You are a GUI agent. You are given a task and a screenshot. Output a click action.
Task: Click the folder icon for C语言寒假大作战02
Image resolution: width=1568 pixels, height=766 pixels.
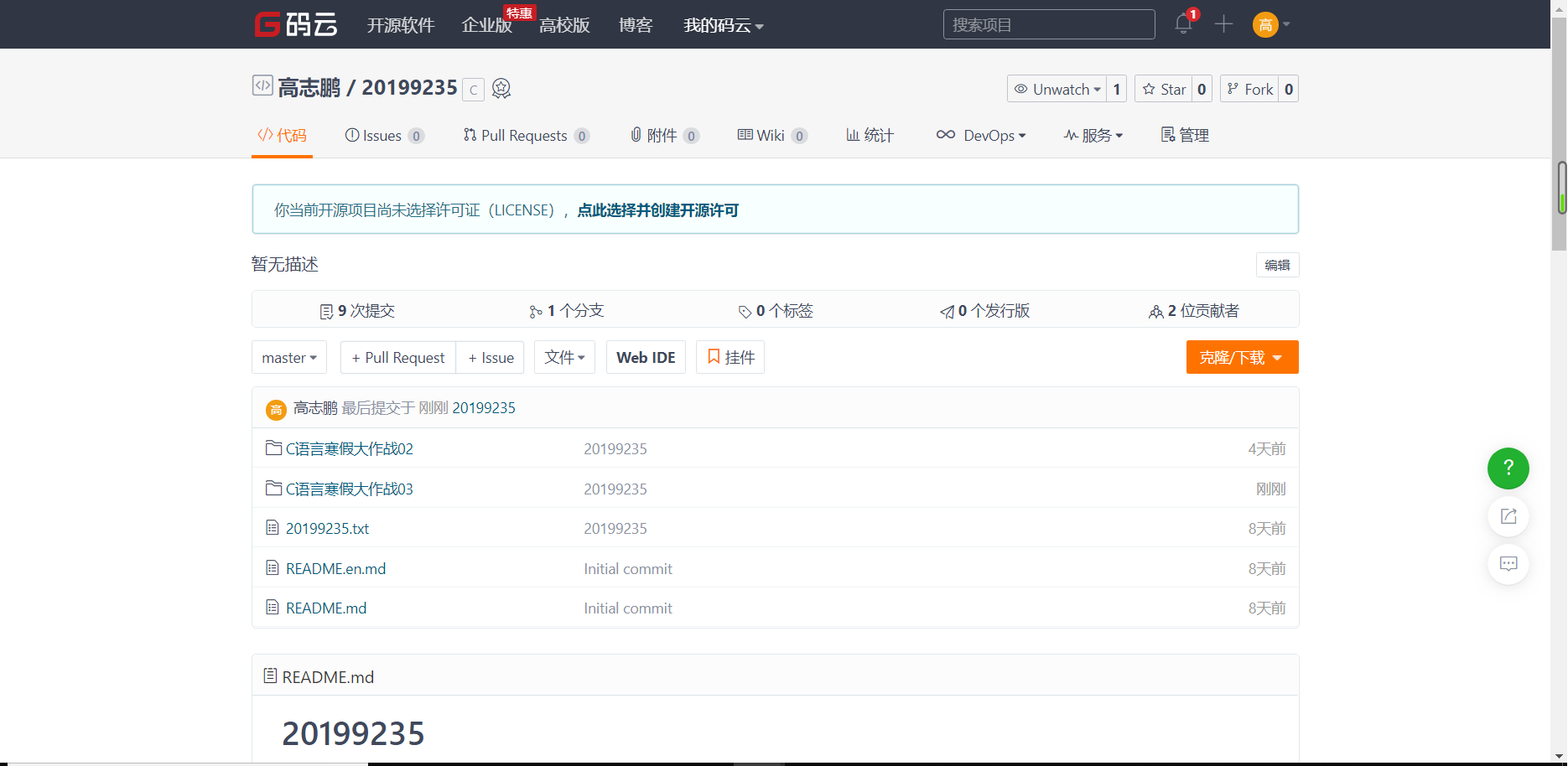click(273, 448)
